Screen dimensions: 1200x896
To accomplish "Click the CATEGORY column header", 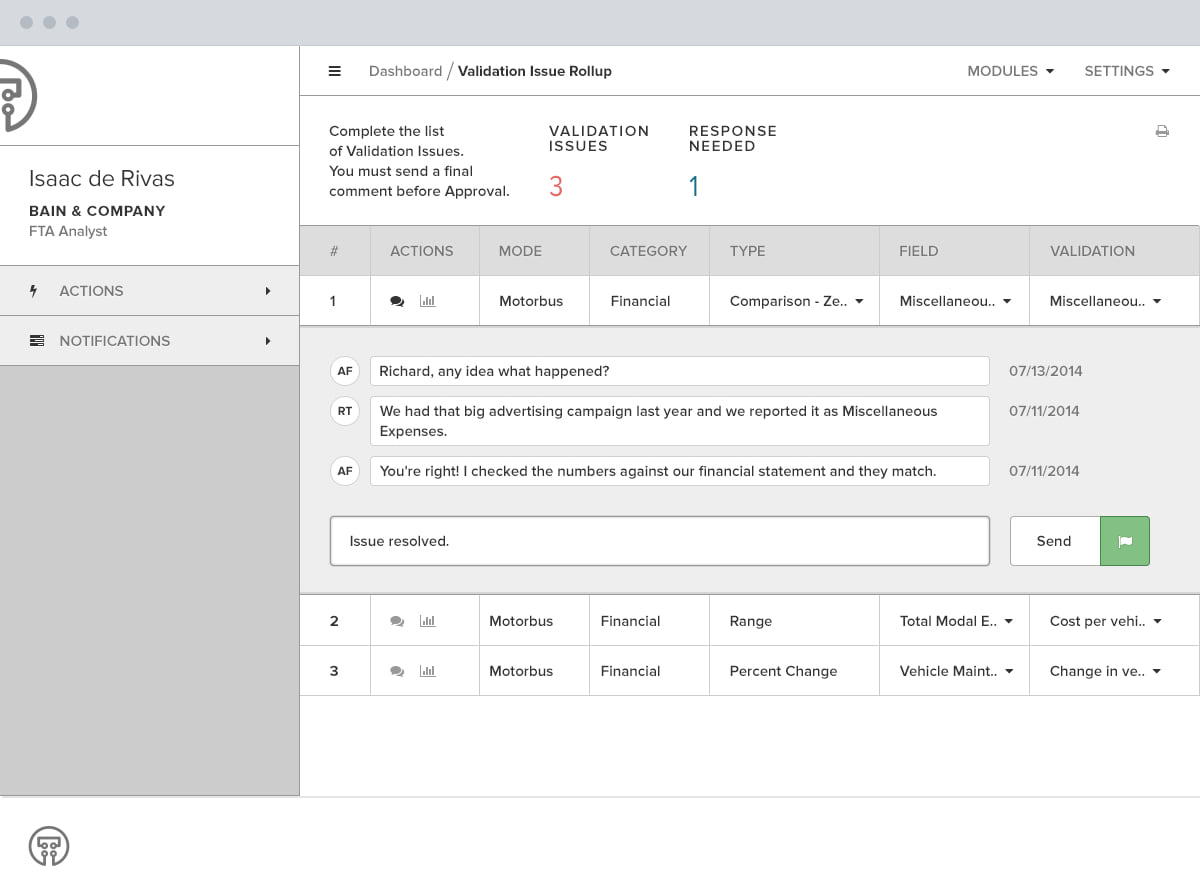I will point(648,251).
